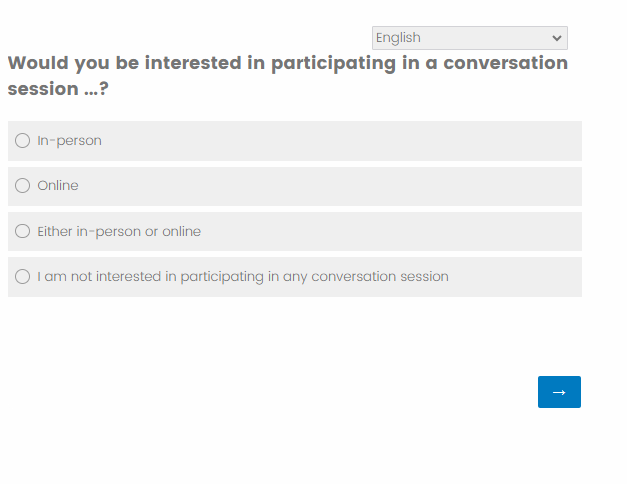
Task: Proceed with the blue forward button
Action: [559, 392]
